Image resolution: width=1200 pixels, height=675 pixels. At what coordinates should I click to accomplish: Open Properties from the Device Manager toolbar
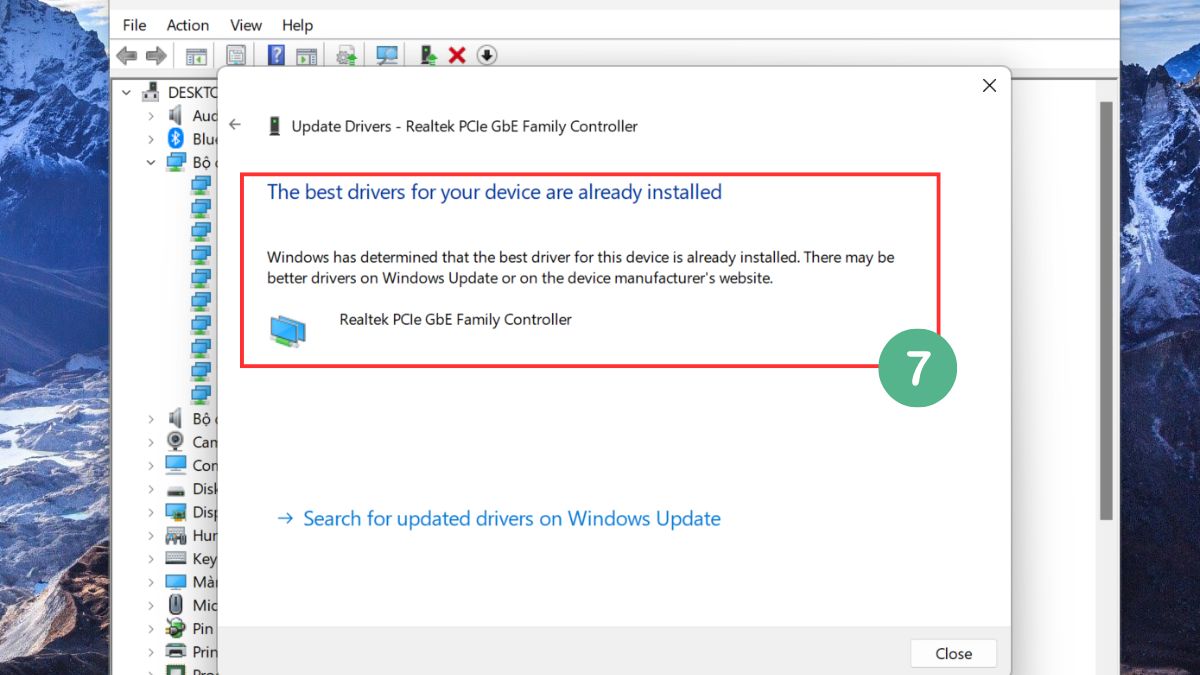click(236, 56)
